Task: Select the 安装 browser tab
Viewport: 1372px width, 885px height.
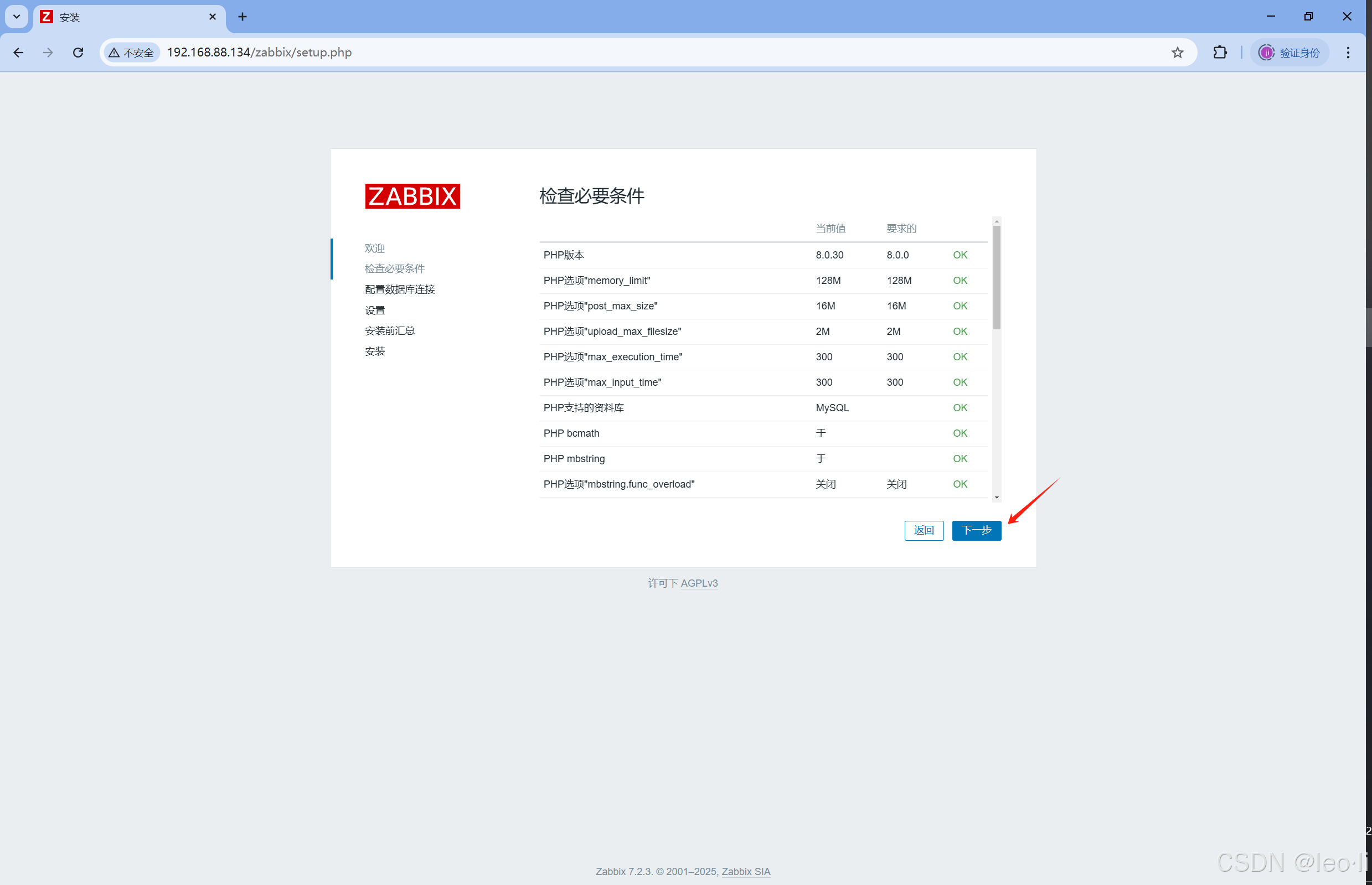Action: click(x=115, y=17)
